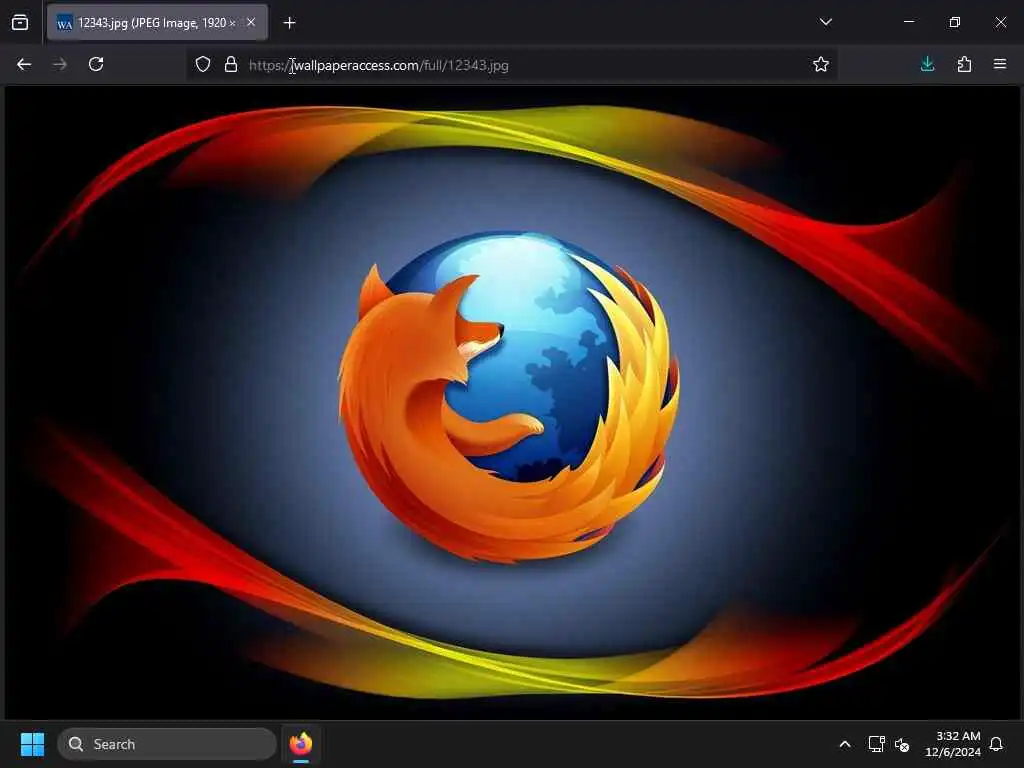Image resolution: width=1024 pixels, height=768 pixels.
Task: Show hidden system tray icons
Action: (844, 744)
